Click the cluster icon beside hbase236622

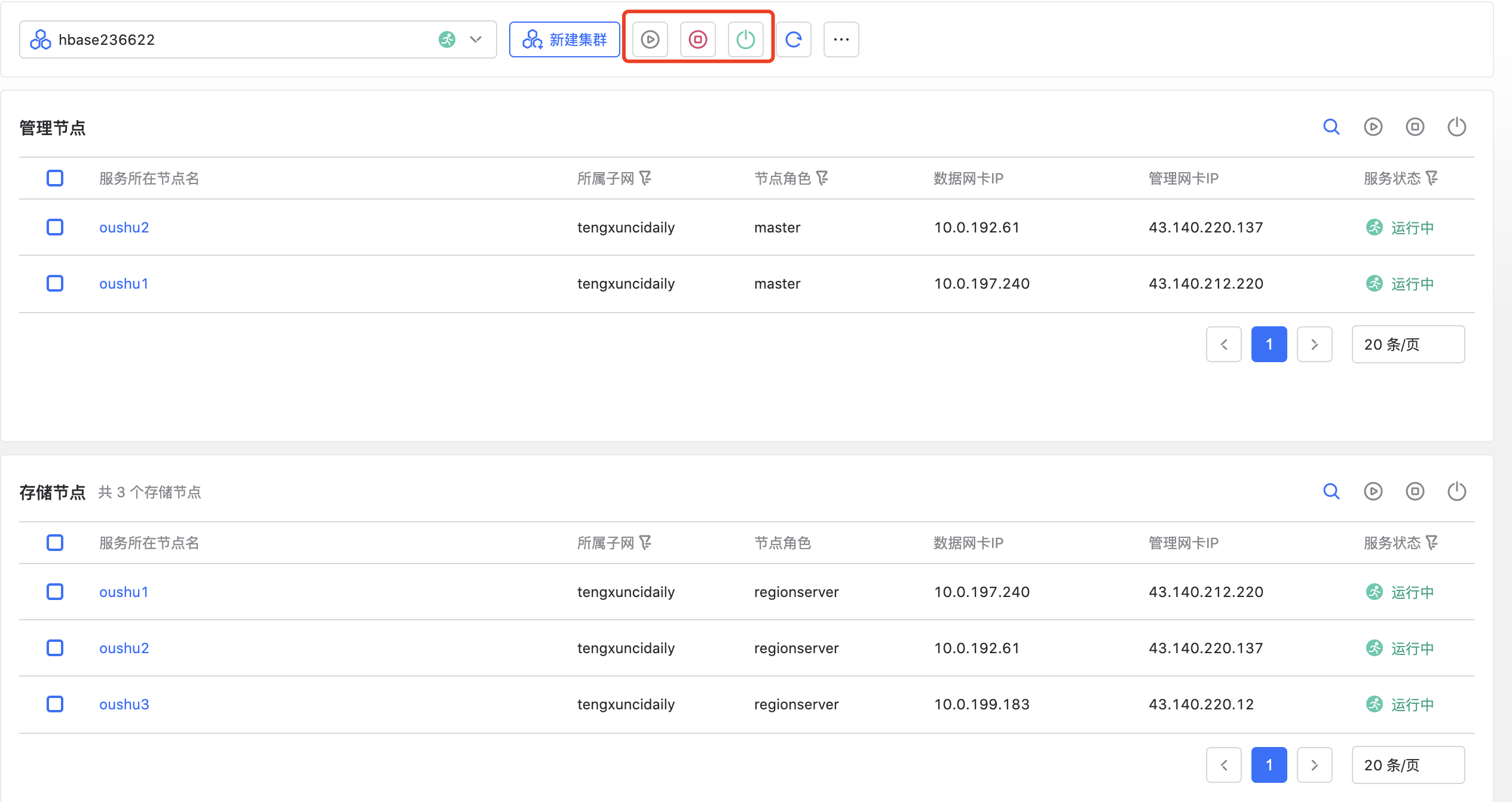click(x=41, y=39)
